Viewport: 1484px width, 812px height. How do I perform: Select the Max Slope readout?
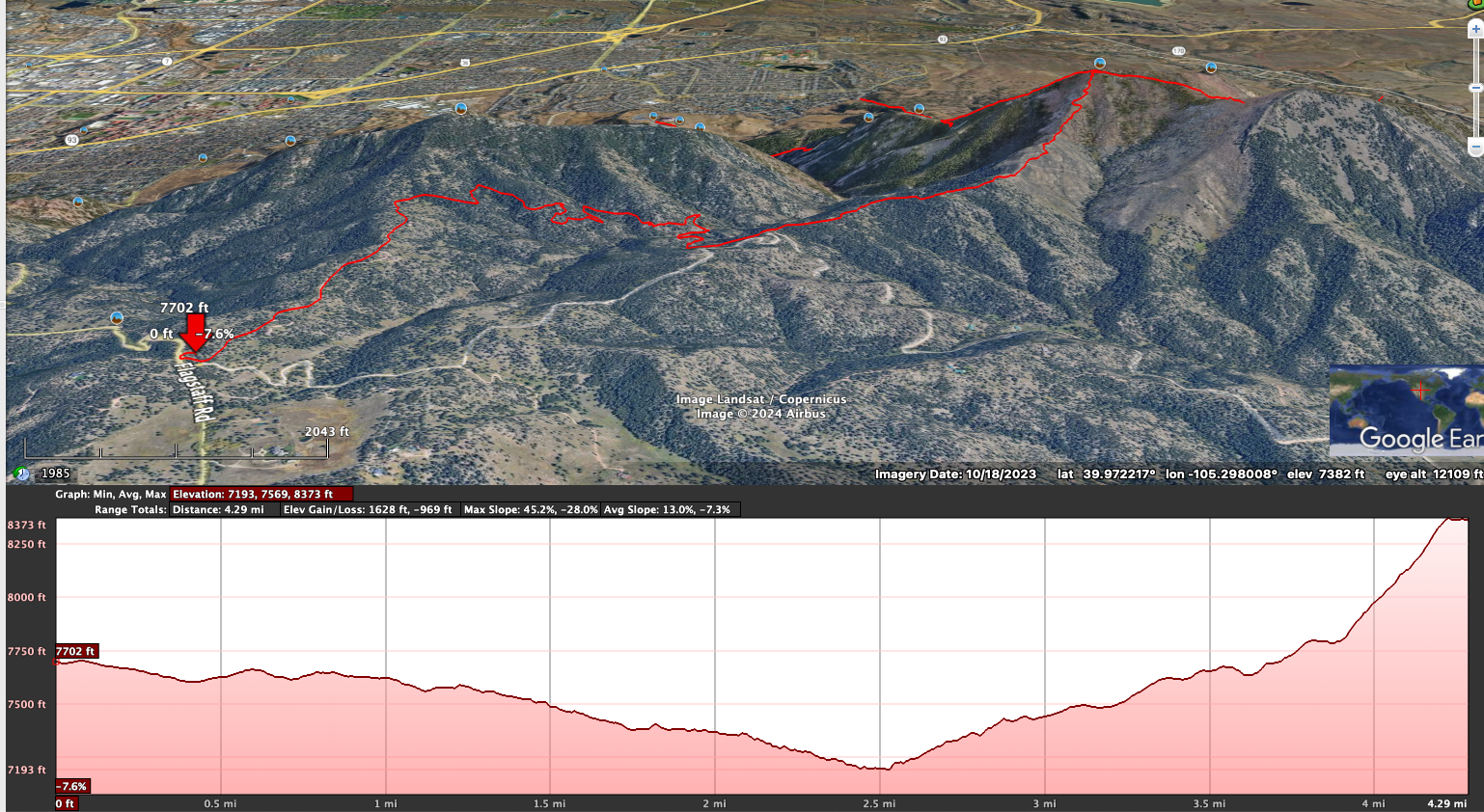531,509
